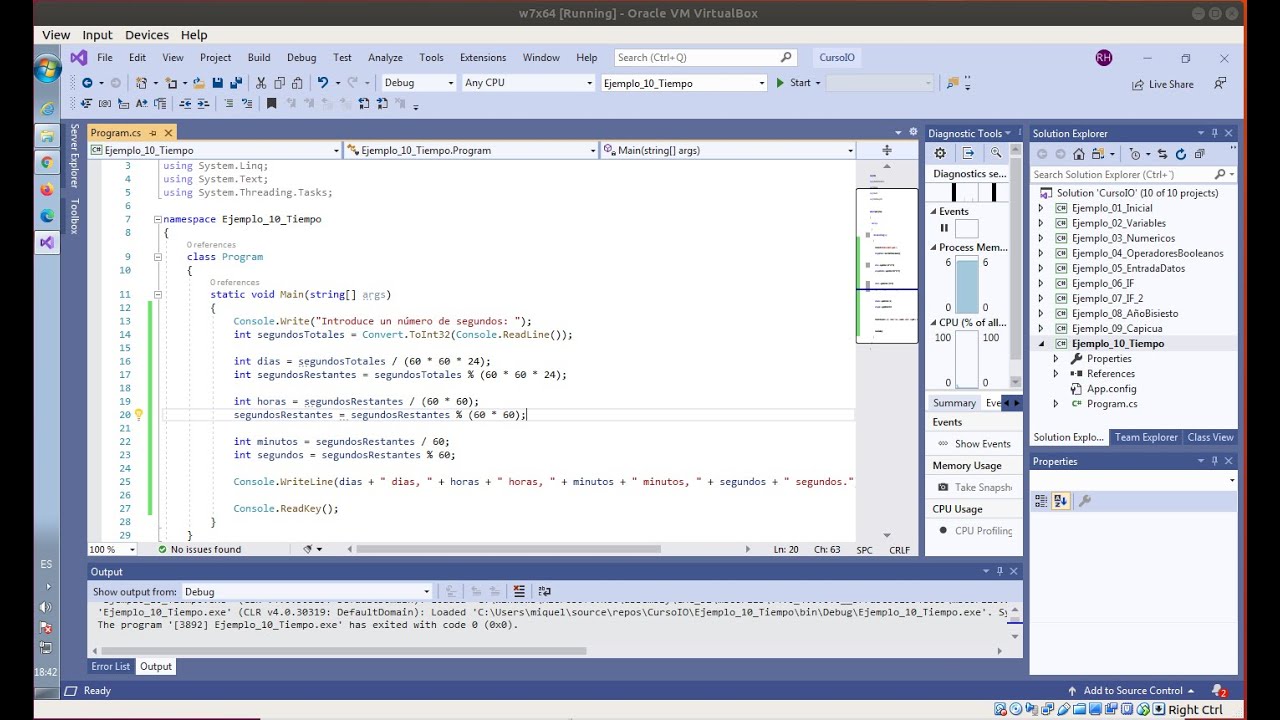This screenshot has height=720, width=1280.
Task: Select App.config in Solution Explorer
Action: click(x=1111, y=388)
